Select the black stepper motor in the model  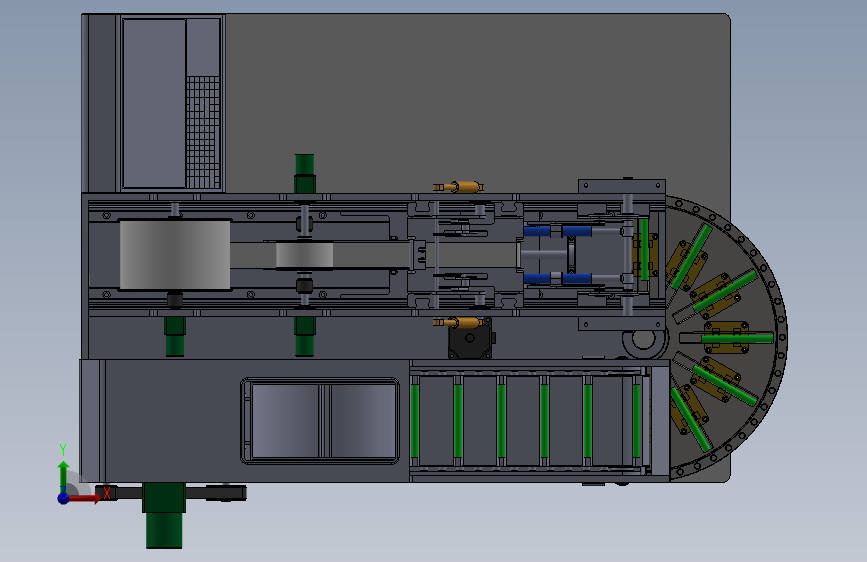click(470, 337)
